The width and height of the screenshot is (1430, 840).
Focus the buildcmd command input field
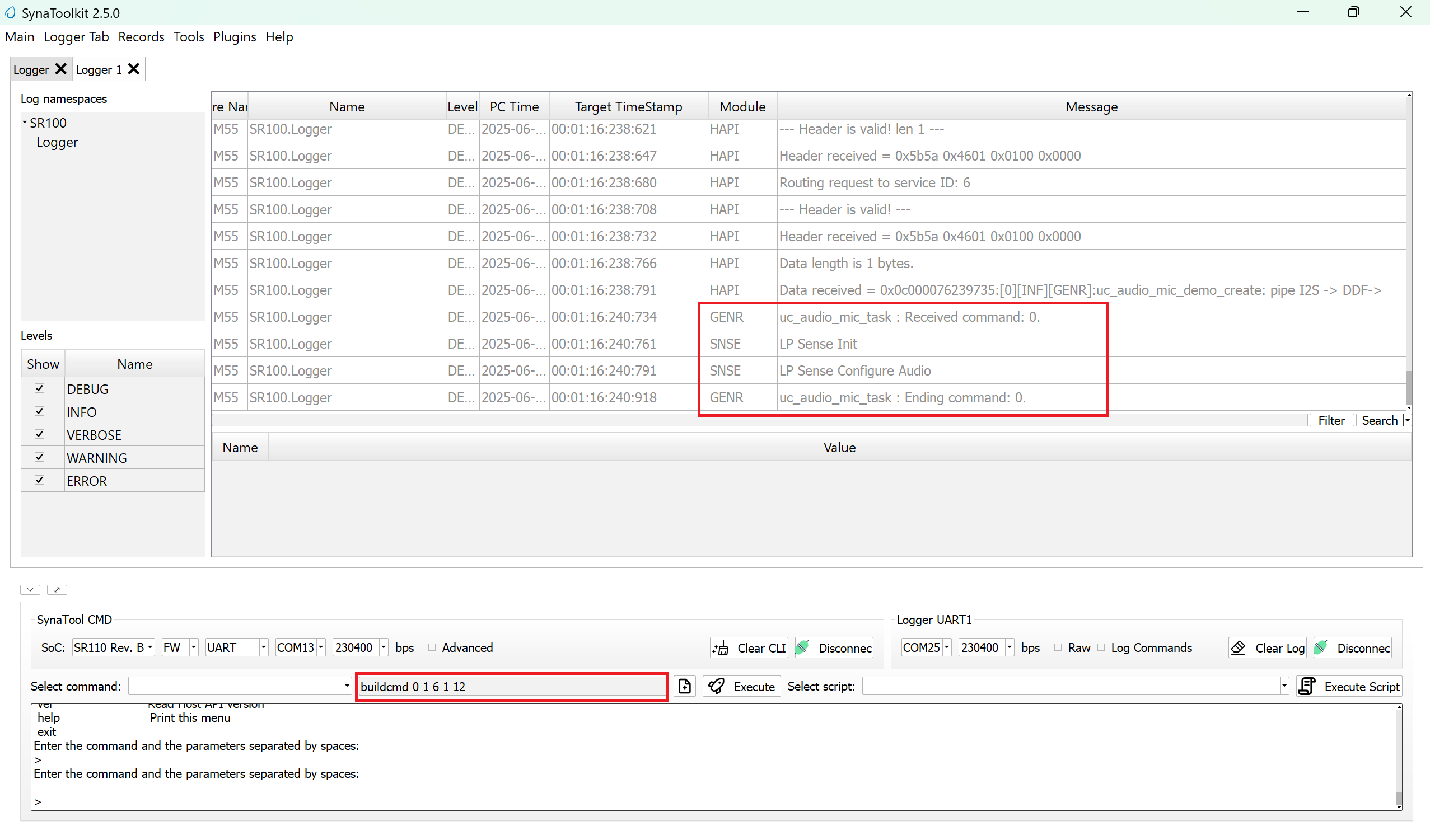512,686
